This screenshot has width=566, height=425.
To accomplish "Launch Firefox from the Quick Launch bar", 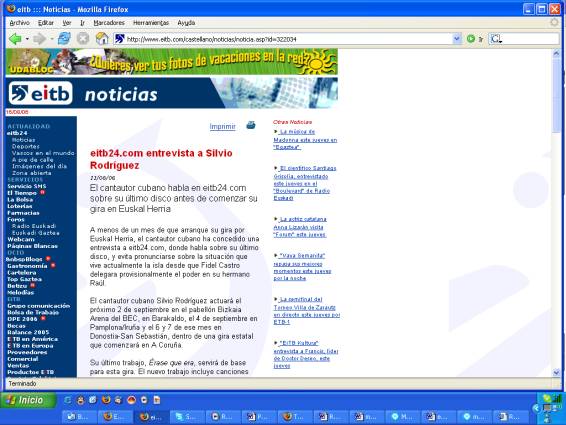I will 106,400.
